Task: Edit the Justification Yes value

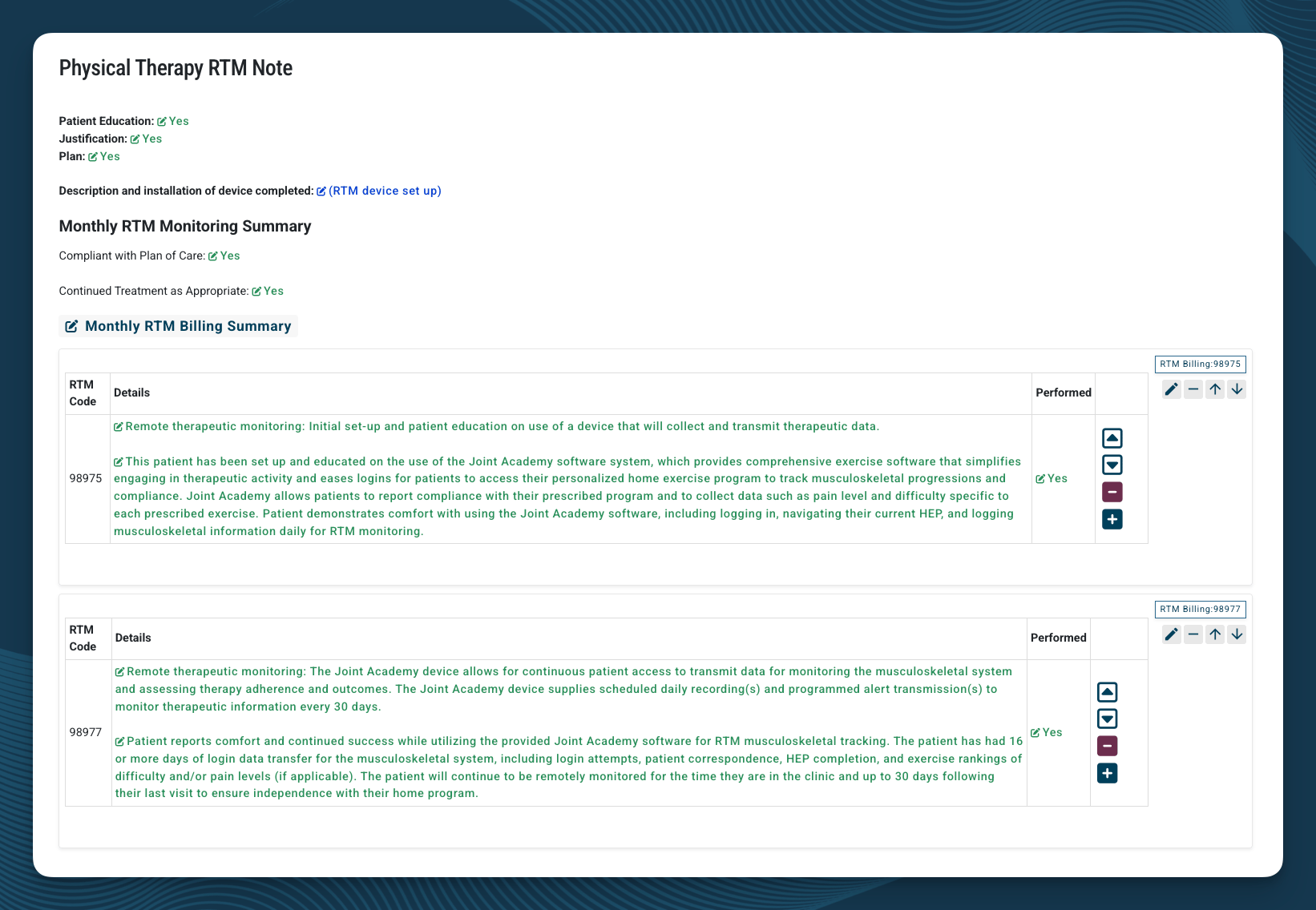Action: pyautogui.click(x=146, y=139)
